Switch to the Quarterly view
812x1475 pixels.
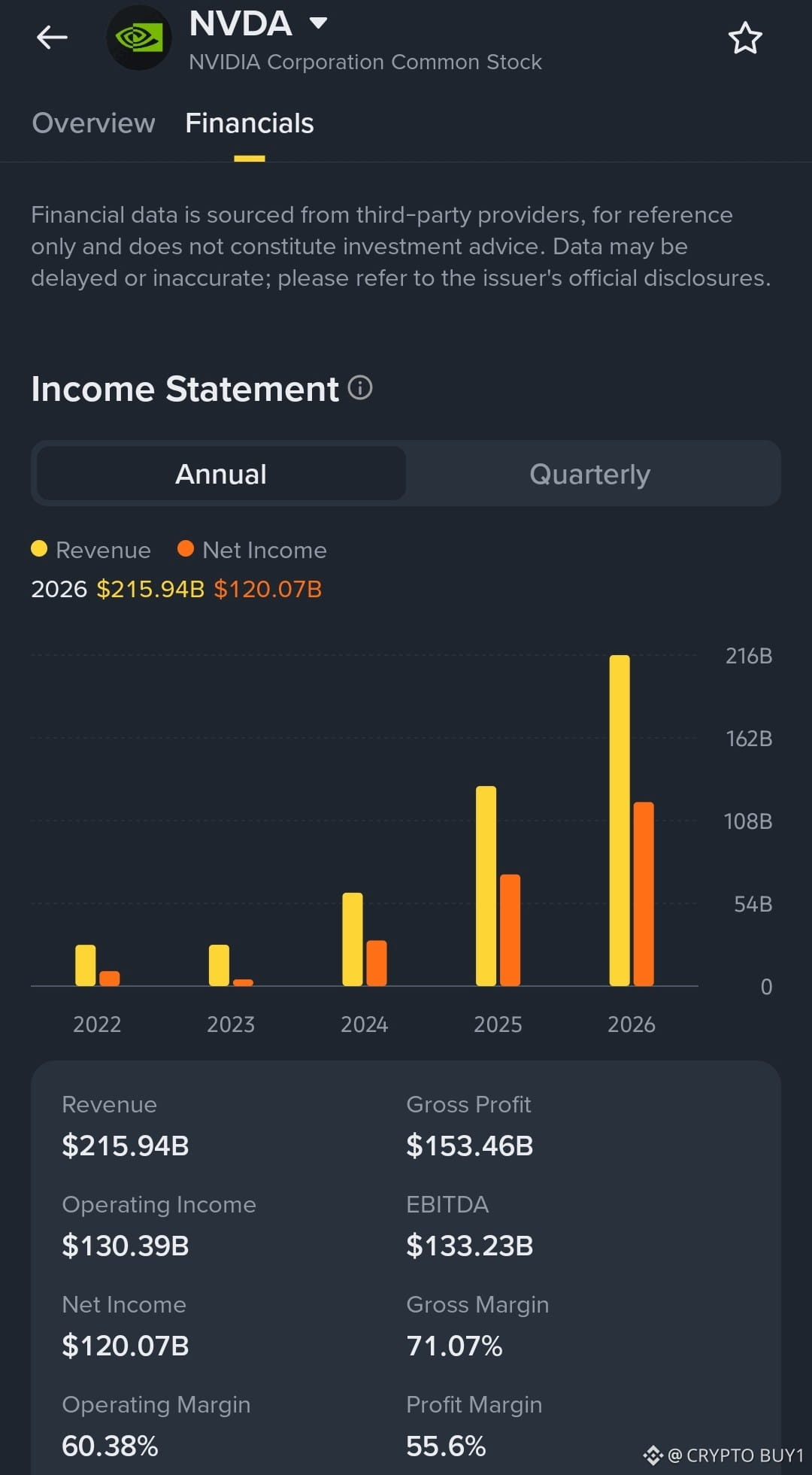click(x=590, y=474)
